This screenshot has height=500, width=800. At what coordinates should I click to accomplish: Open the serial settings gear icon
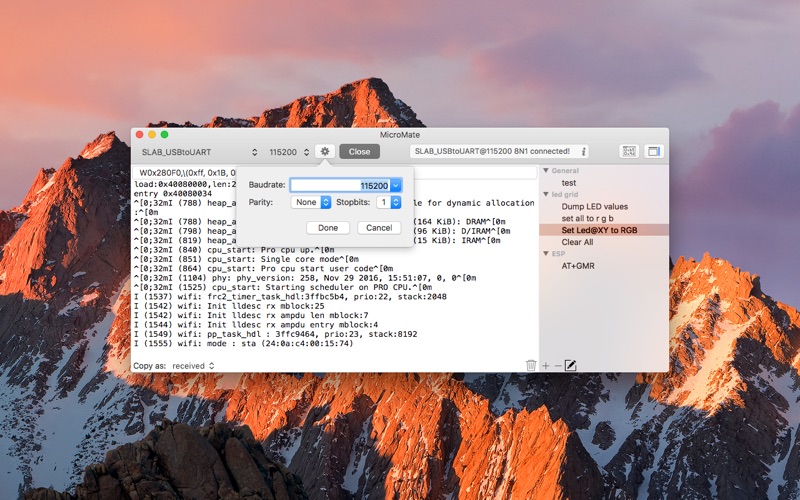pyautogui.click(x=324, y=152)
